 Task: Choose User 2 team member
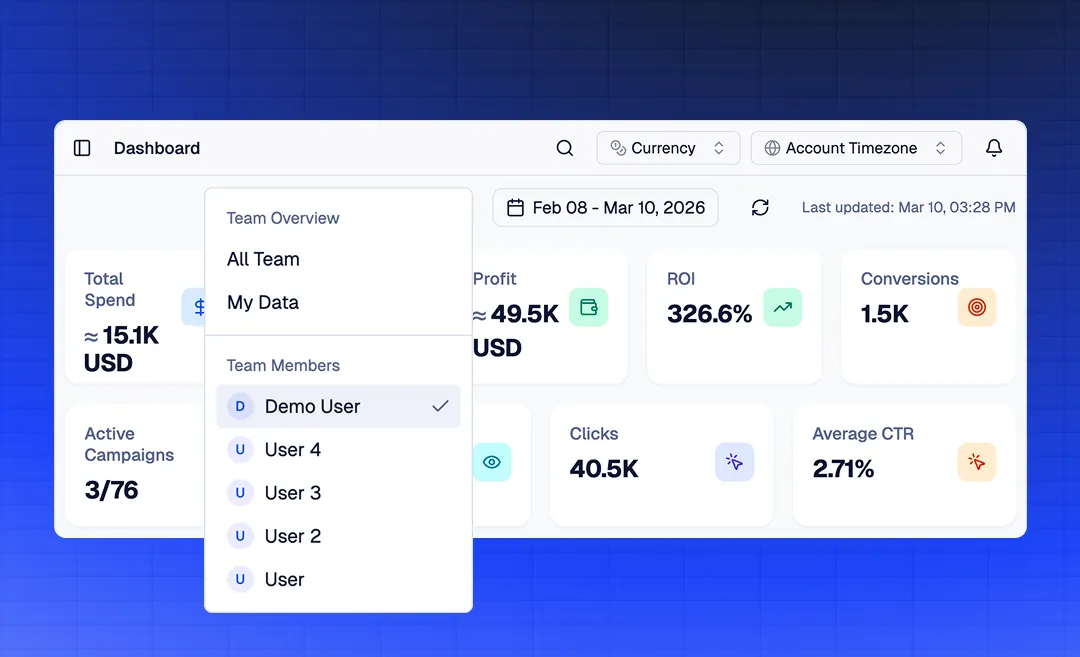293,536
